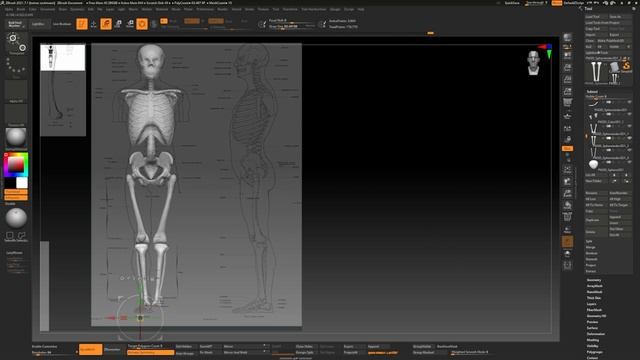Click the subtool Rename button
The width and height of the screenshot is (640, 360).
click(596, 193)
